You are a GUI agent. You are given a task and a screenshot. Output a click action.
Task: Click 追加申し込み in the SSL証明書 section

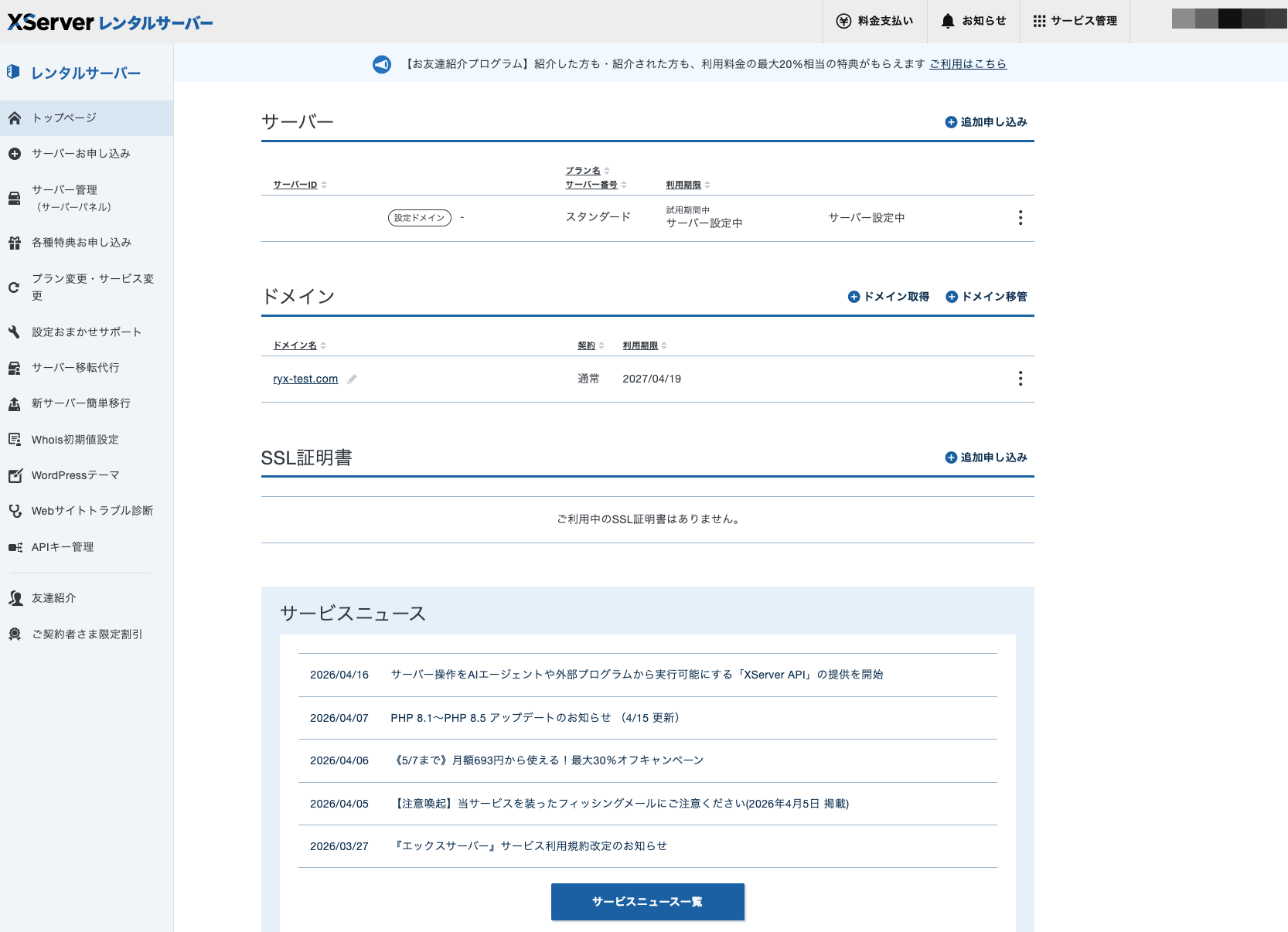point(986,457)
